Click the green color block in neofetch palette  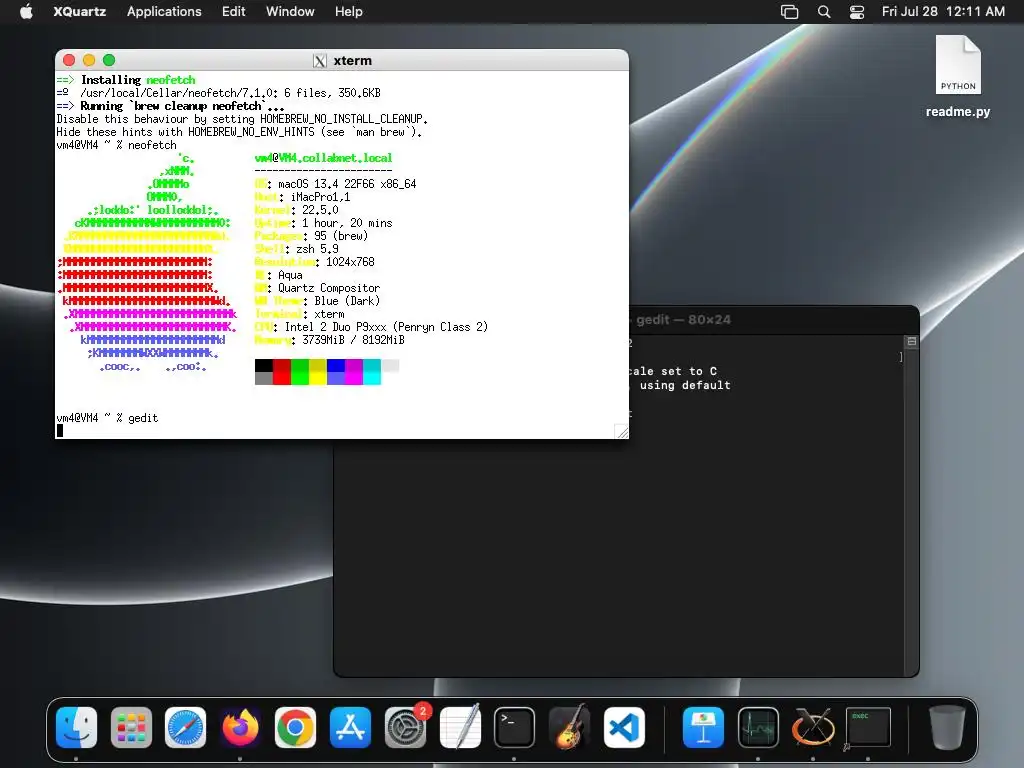300,372
